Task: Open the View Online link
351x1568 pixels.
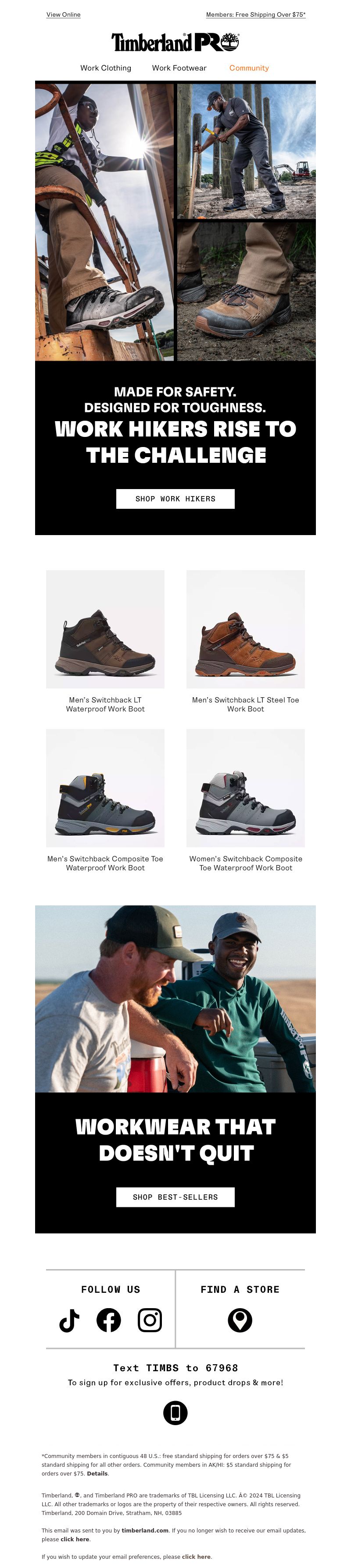Action: coord(63,14)
